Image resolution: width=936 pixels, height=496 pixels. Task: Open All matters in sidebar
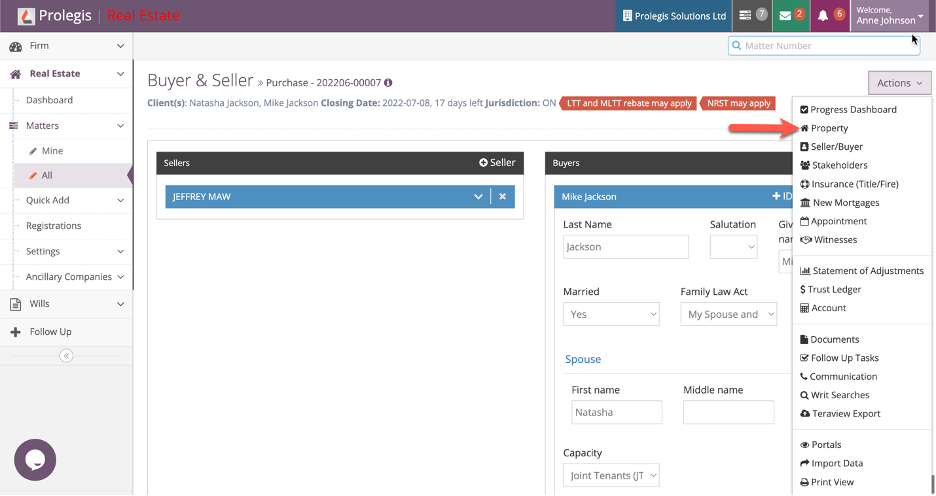(x=47, y=175)
